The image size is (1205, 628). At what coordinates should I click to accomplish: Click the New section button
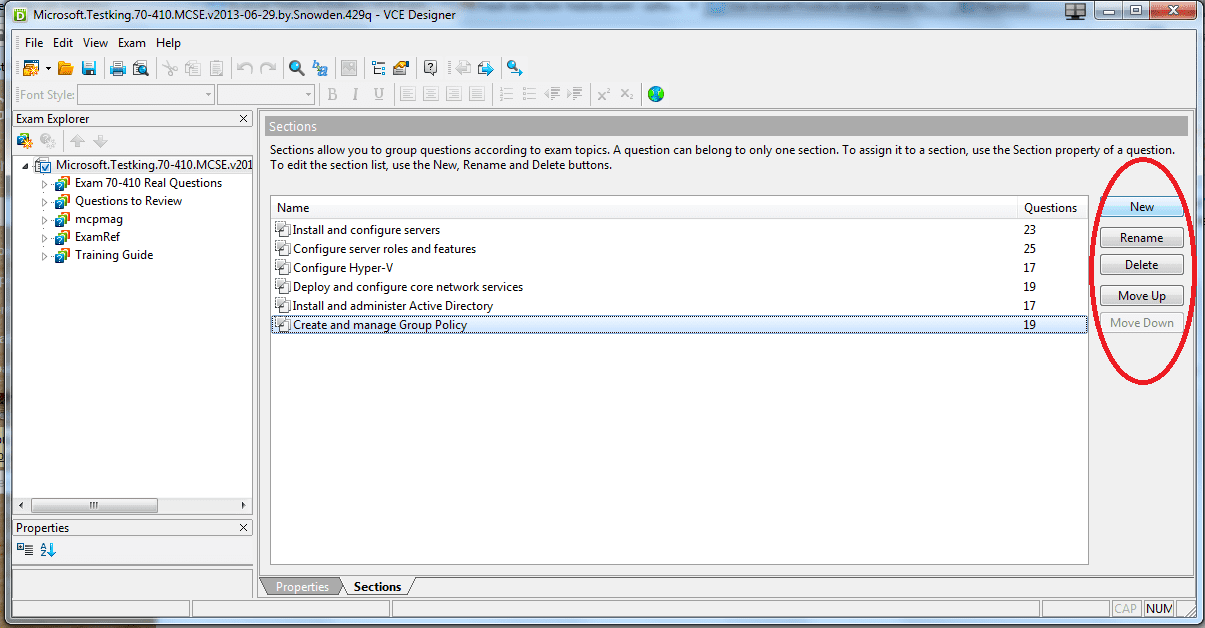click(x=1142, y=207)
